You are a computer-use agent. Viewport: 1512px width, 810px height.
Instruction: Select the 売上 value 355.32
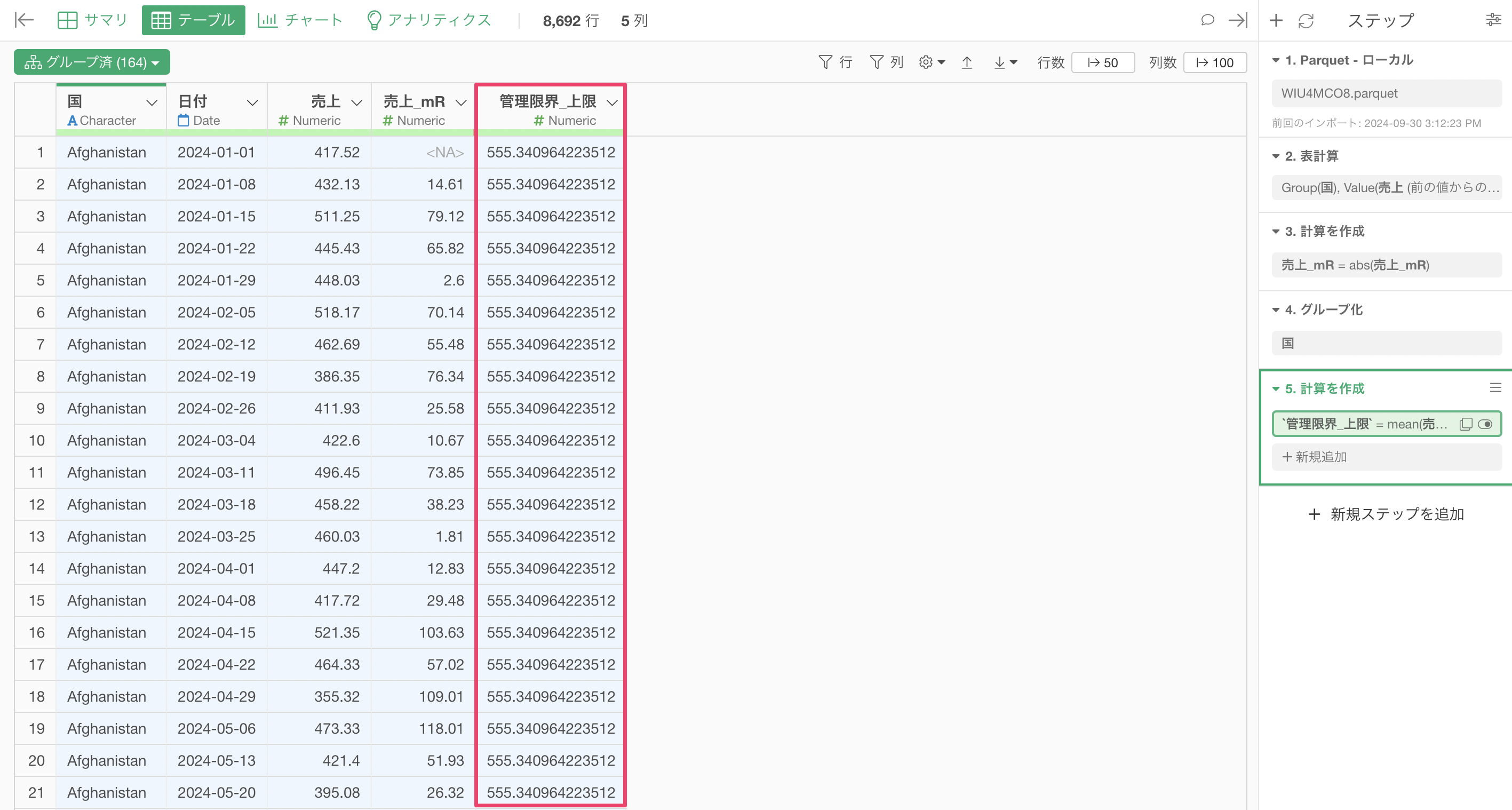319,697
